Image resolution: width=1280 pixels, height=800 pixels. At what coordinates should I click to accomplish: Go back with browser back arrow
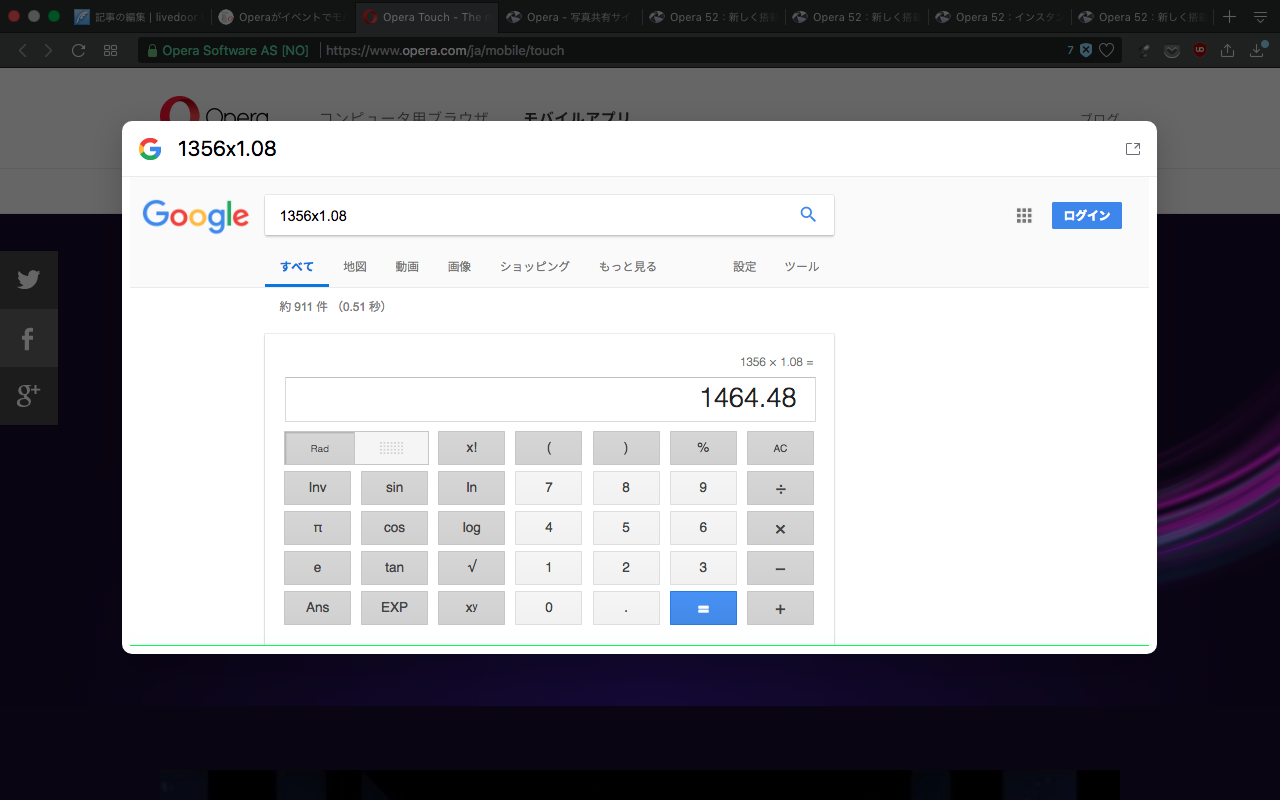[22, 50]
